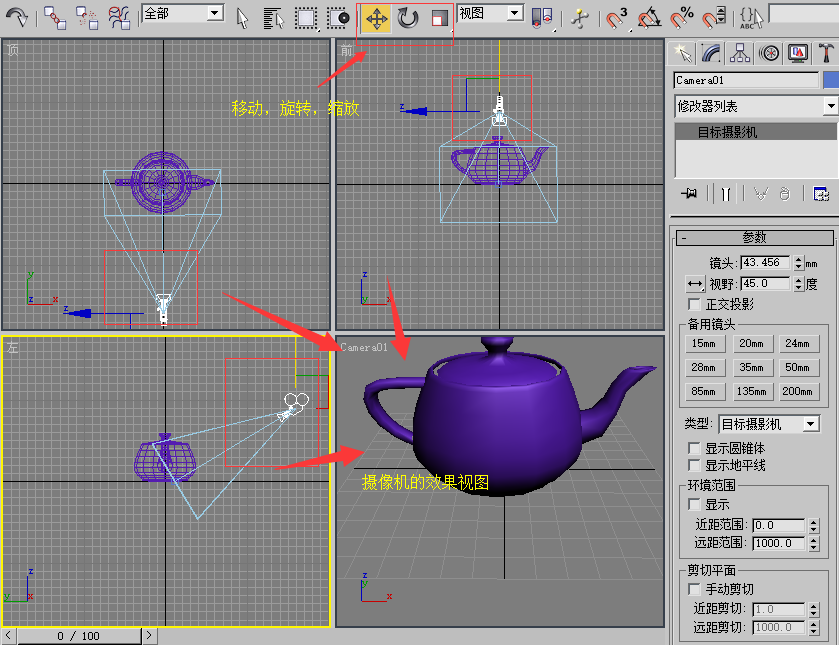839x645 pixels.
Task: Click the Camera01 object color swatch
Action: (x=831, y=80)
